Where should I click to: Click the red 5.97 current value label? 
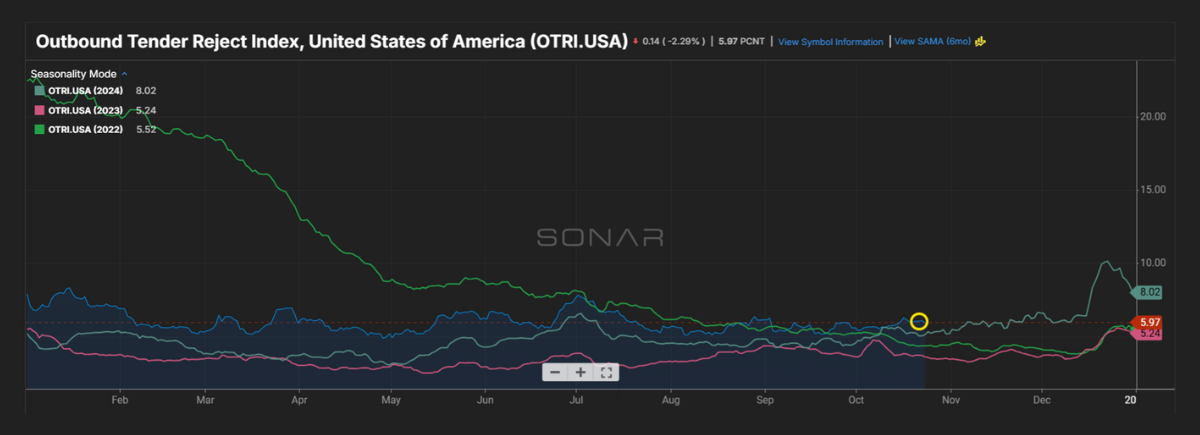[x=1148, y=321]
